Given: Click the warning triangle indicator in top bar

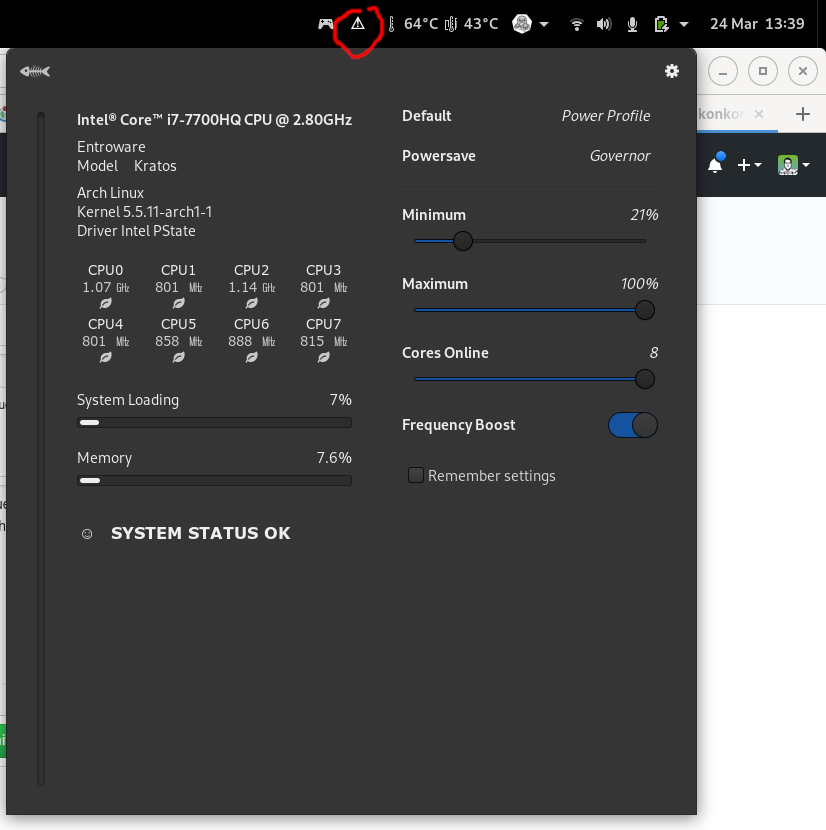Looking at the screenshot, I should 358,24.
